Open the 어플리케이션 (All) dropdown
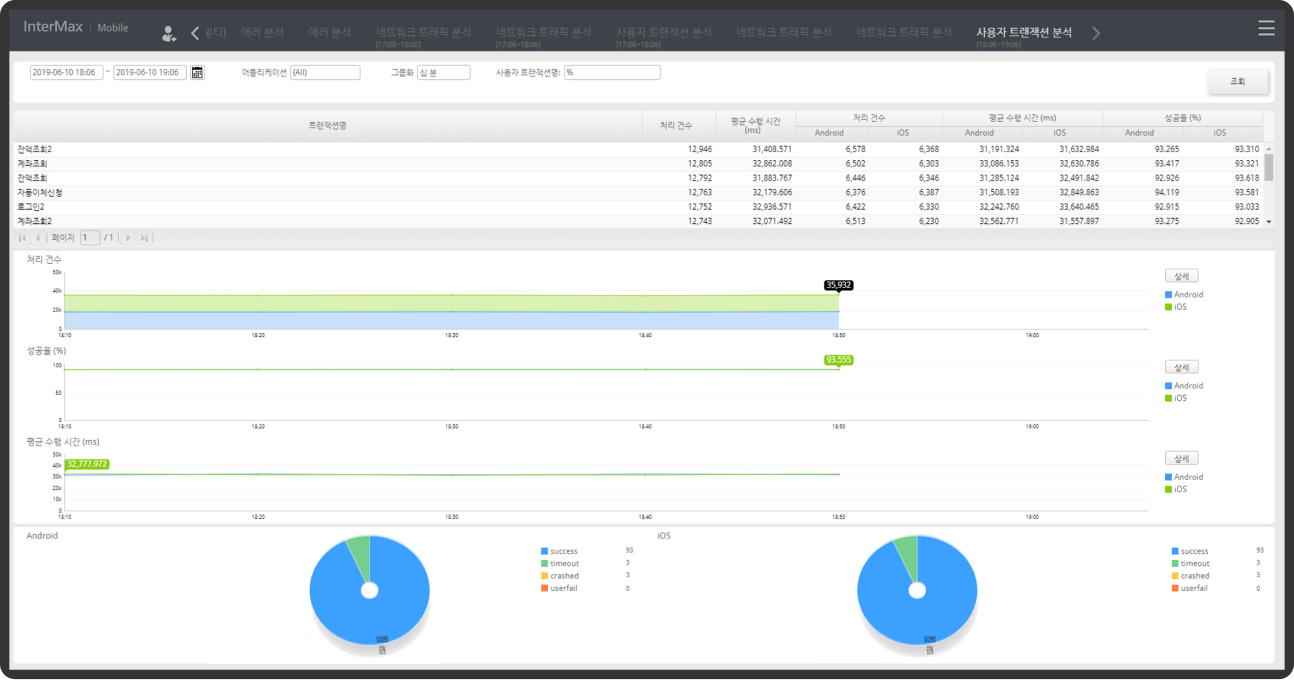Viewport: 1294px width, 680px height. point(324,73)
